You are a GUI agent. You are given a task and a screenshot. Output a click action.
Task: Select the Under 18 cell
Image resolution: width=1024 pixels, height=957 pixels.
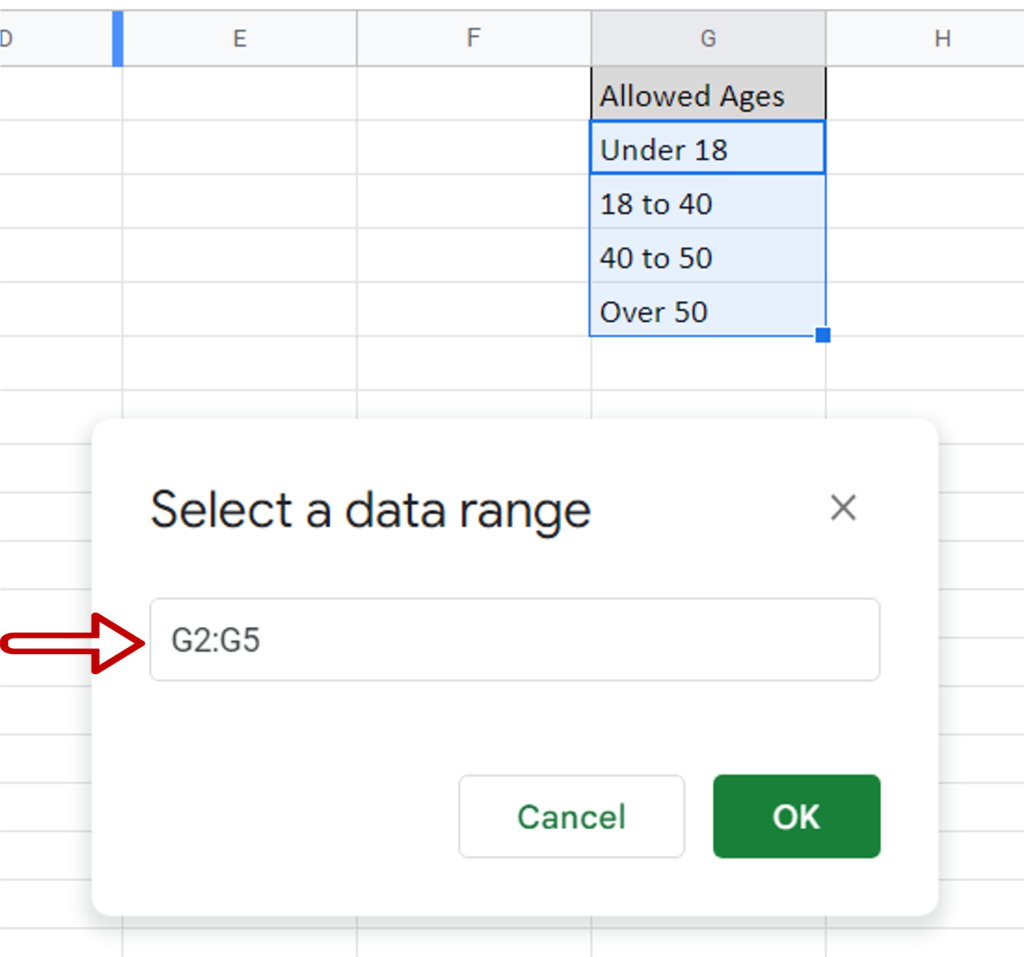[x=708, y=149]
